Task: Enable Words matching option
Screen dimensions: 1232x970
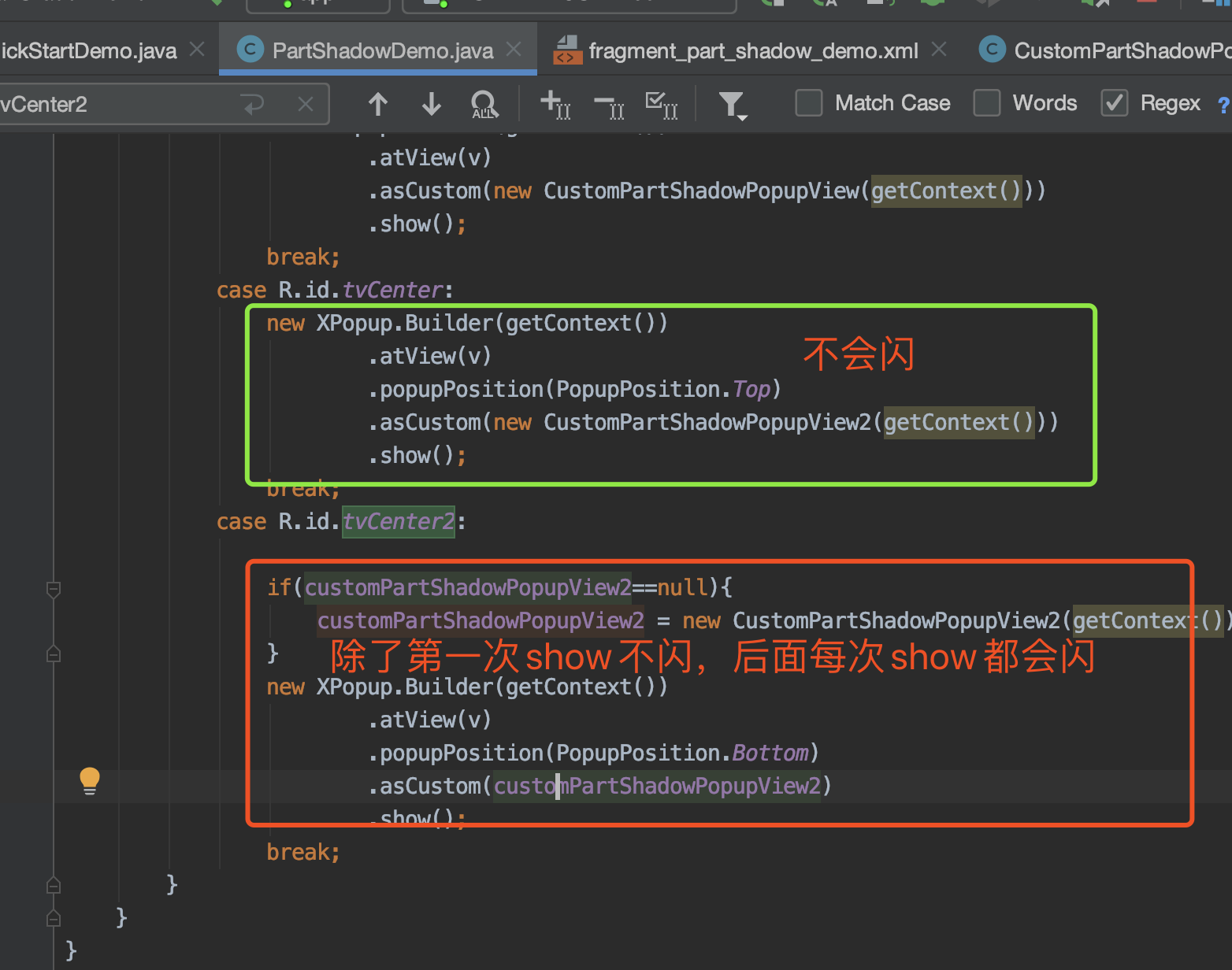Action: [x=986, y=102]
